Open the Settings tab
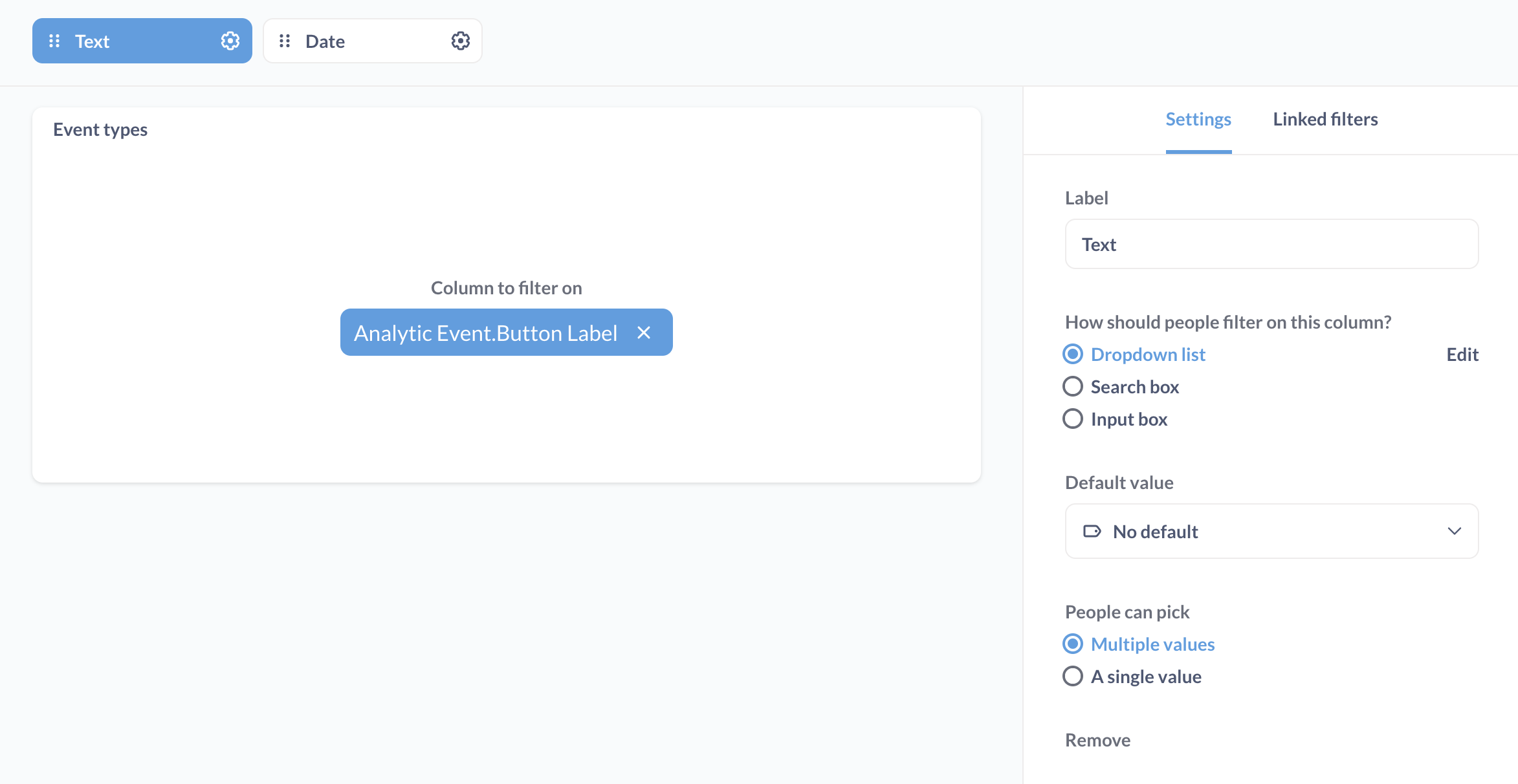 tap(1198, 119)
